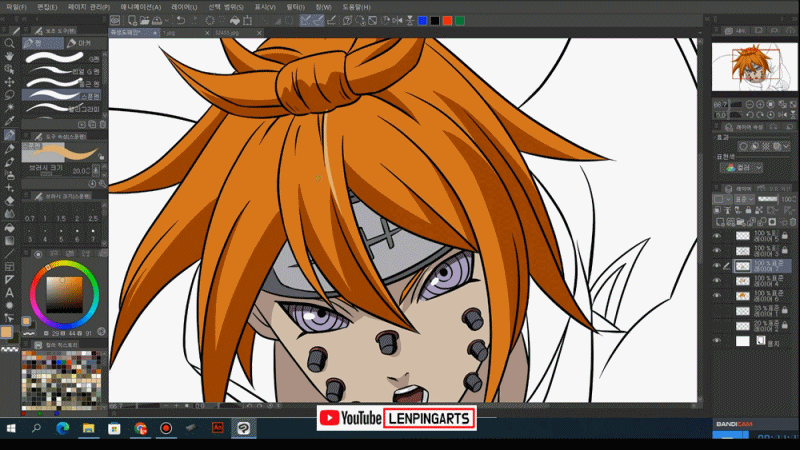Click the New document icon in command bar

pos(132,20)
